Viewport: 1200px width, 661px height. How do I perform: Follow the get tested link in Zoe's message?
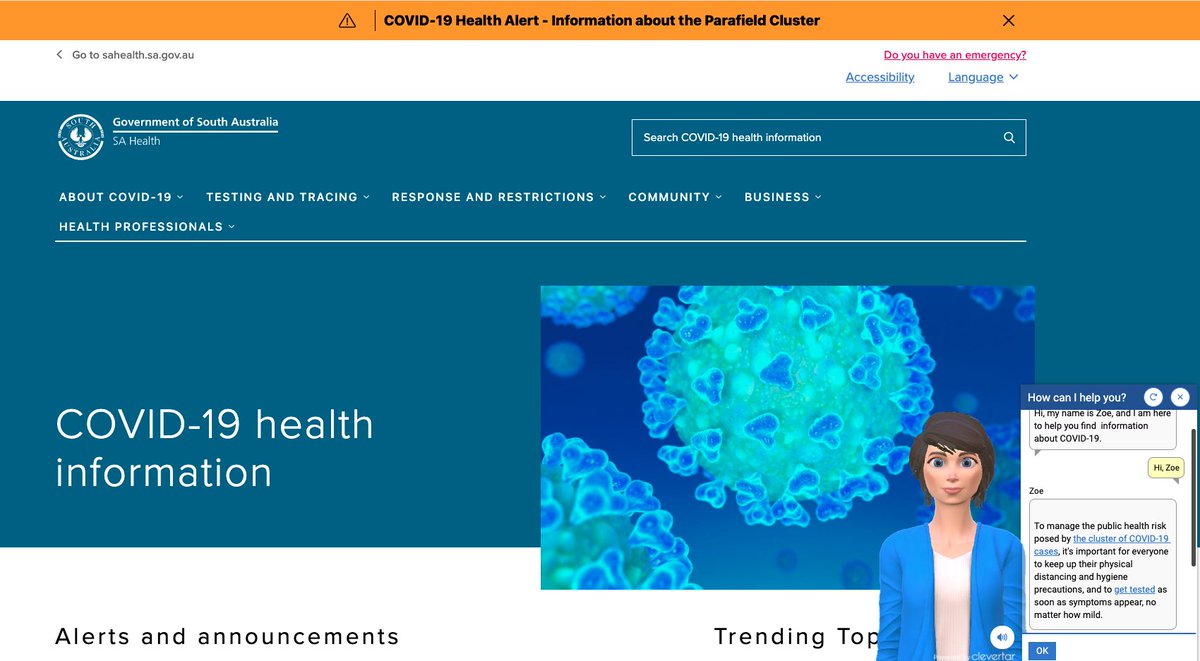point(1134,589)
